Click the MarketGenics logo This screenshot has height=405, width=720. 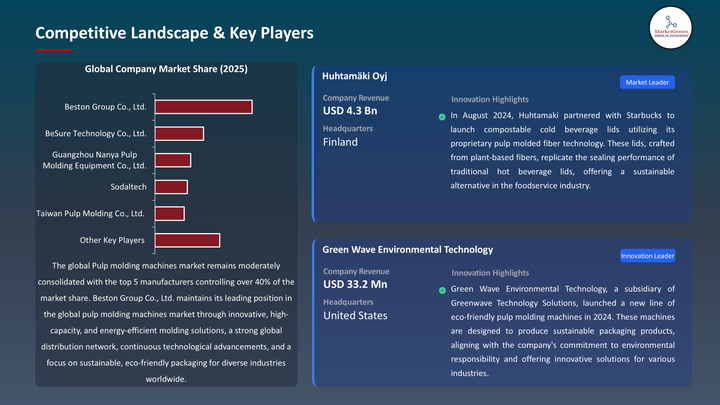pos(670,23)
